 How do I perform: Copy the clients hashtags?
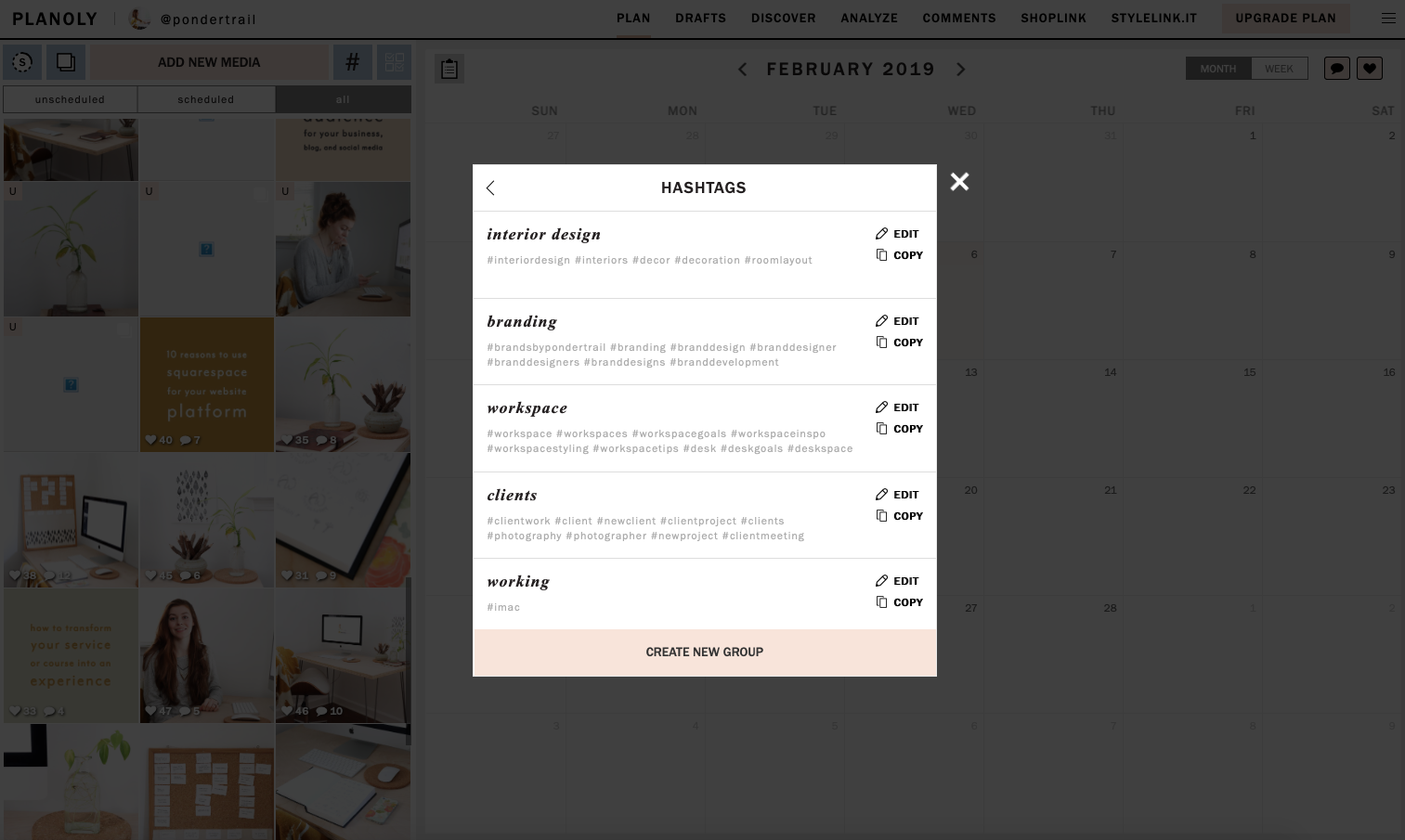coord(899,516)
